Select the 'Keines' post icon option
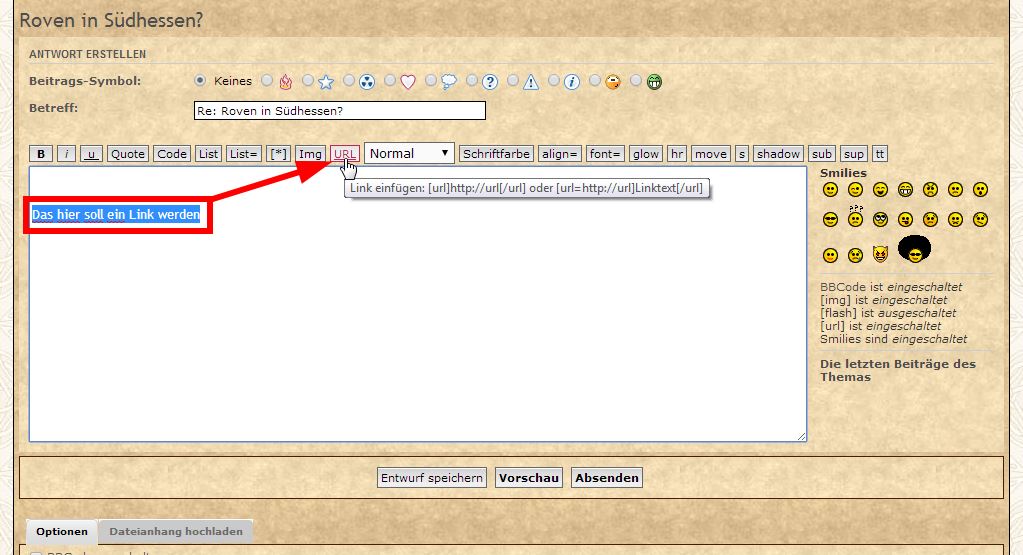This screenshot has height=555, width=1023. click(x=200, y=81)
